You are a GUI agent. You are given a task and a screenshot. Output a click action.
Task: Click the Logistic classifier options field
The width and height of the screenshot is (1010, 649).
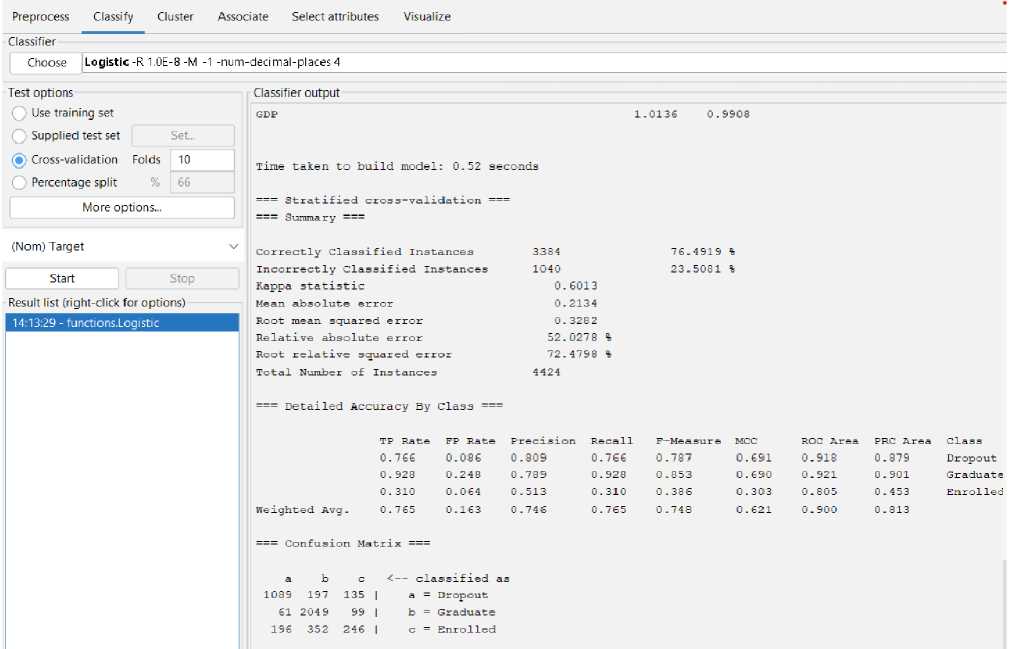(x=545, y=62)
